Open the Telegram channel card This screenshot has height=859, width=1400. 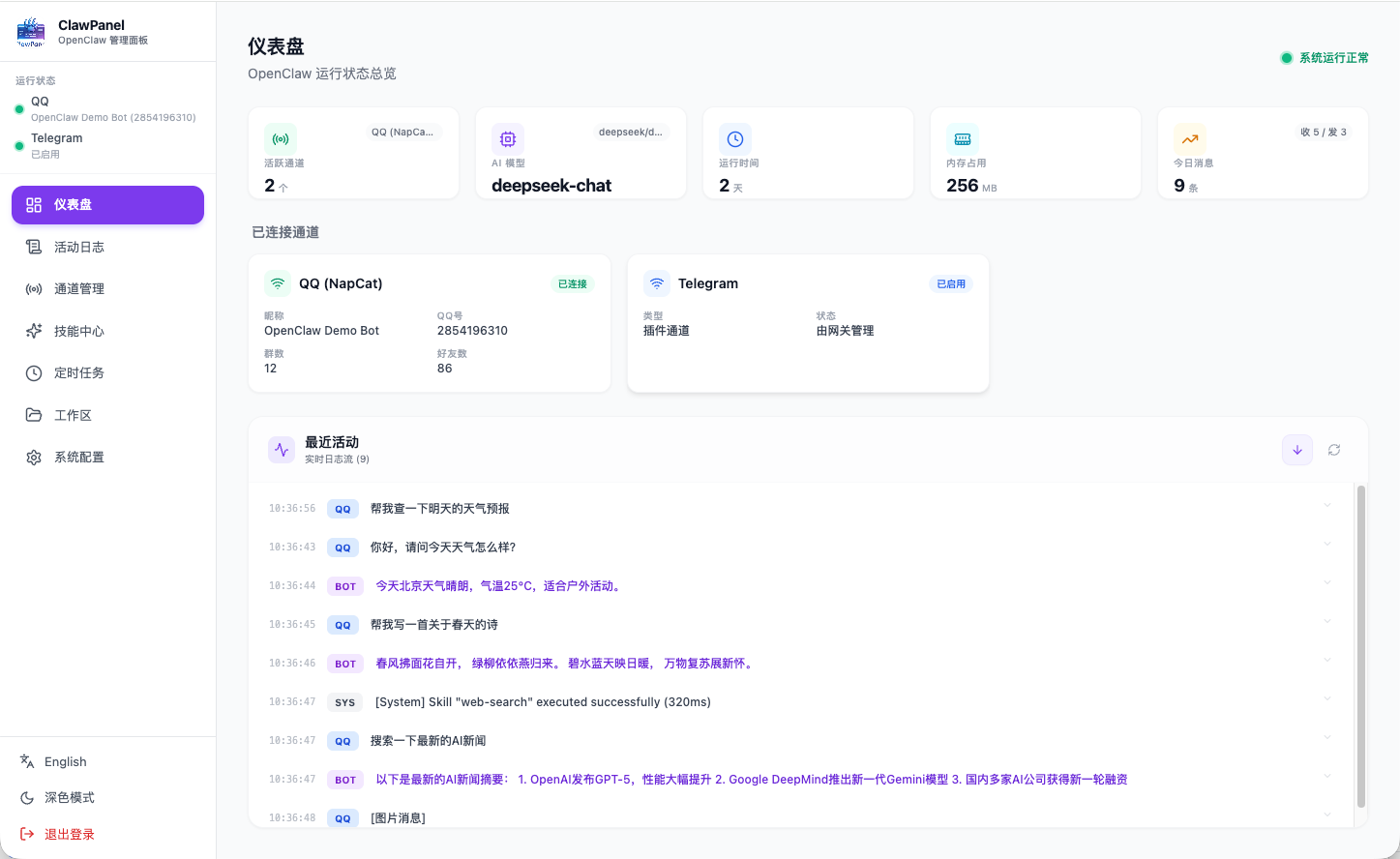point(808,323)
